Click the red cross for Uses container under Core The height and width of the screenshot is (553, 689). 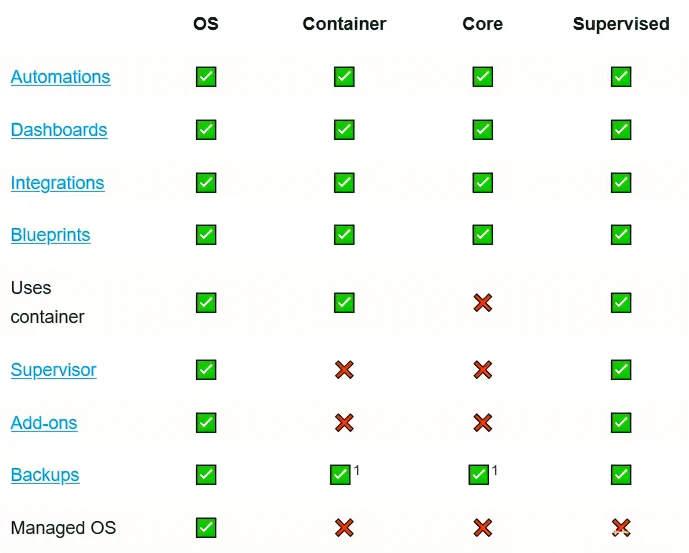[x=482, y=302]
